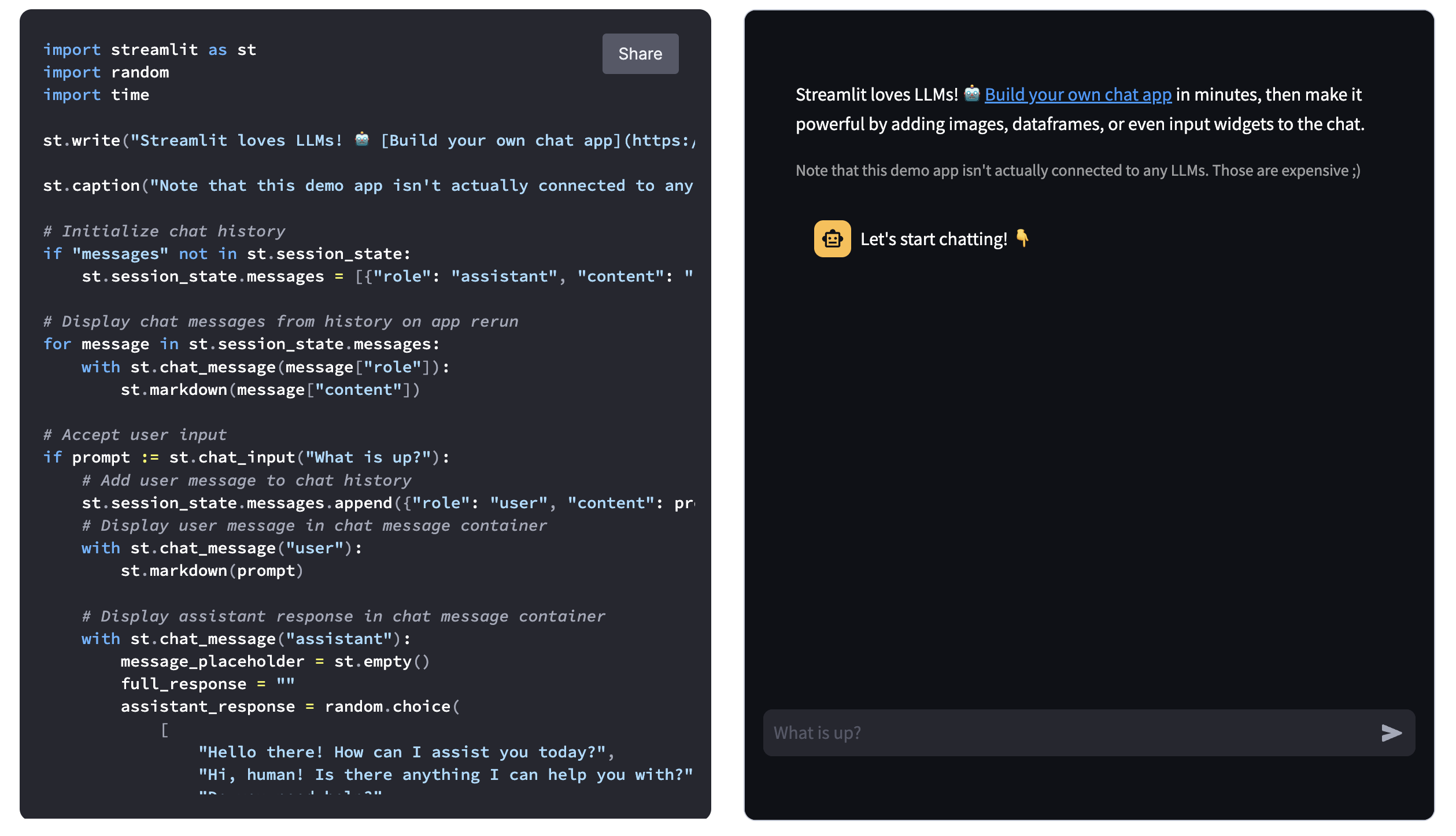Image resolution: width=1456 pixels, height=836 pixels.
Task: Click the st.caption code line
Action: pos(368,186)
